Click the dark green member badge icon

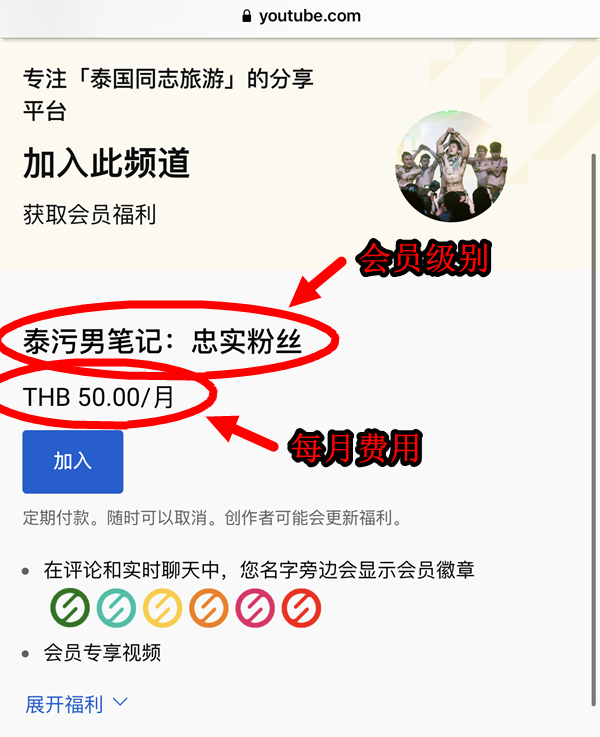click(x=70, y=608)
